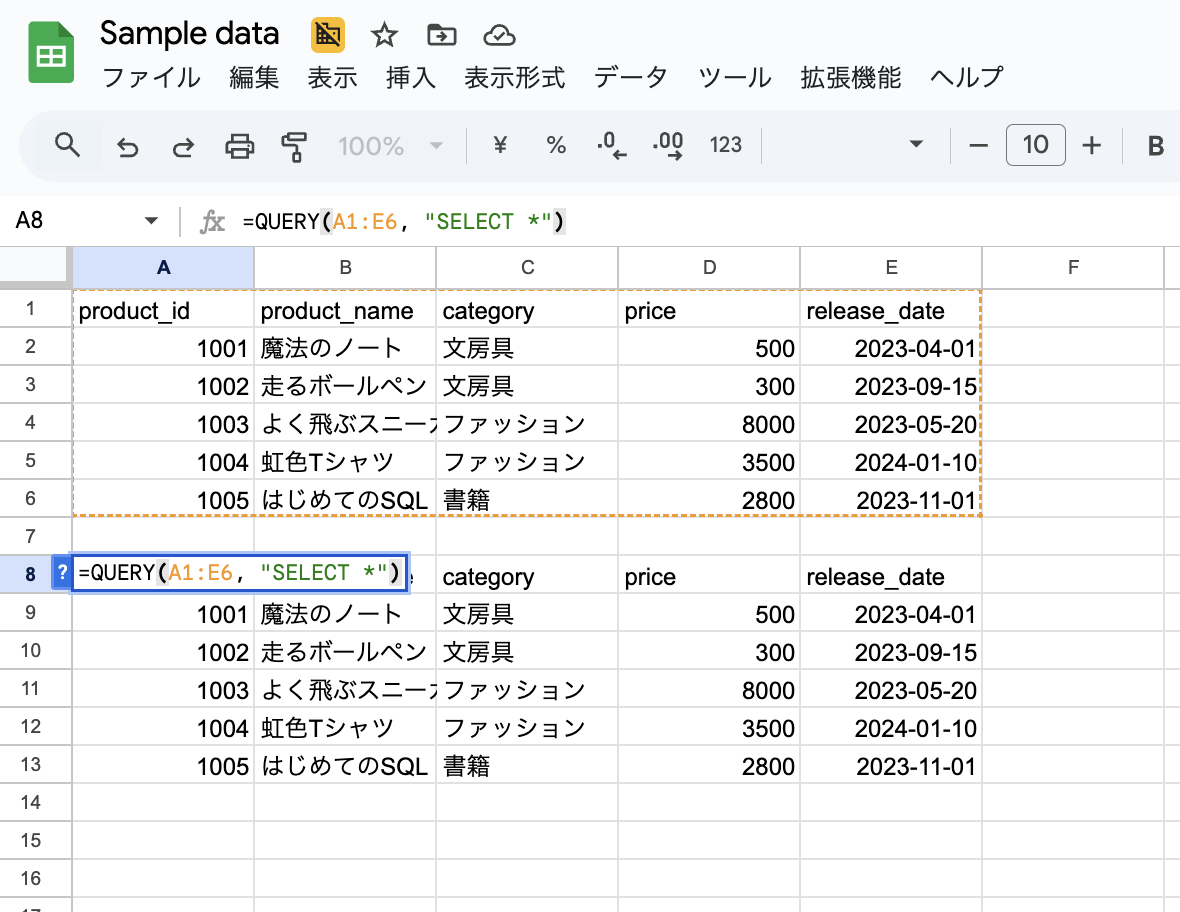Check the cloud save status icon

point(499,36)
